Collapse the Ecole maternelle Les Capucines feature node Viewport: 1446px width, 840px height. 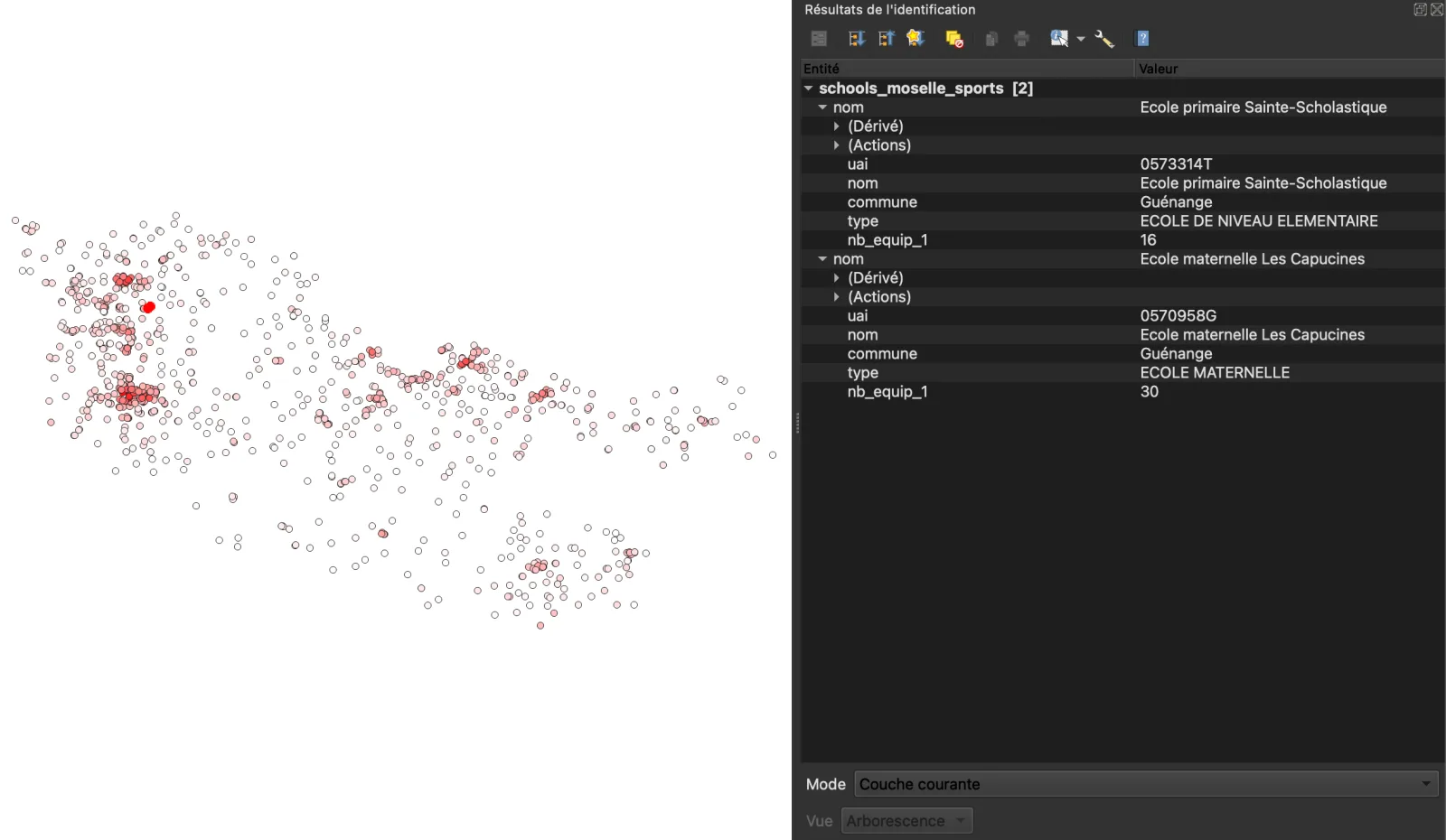(x=822, y=259)
